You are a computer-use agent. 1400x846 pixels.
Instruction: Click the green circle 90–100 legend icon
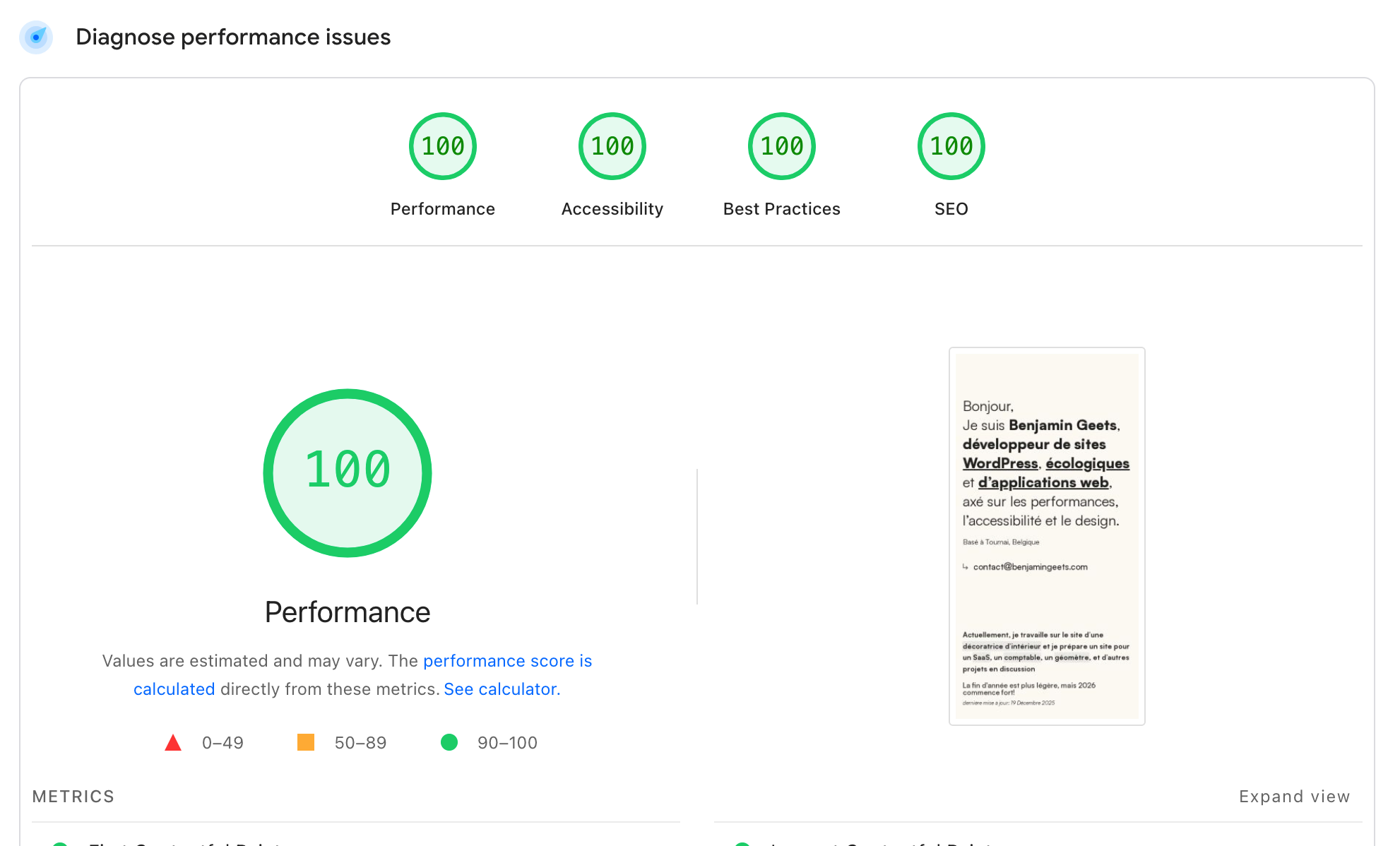(x=449, y=742)
